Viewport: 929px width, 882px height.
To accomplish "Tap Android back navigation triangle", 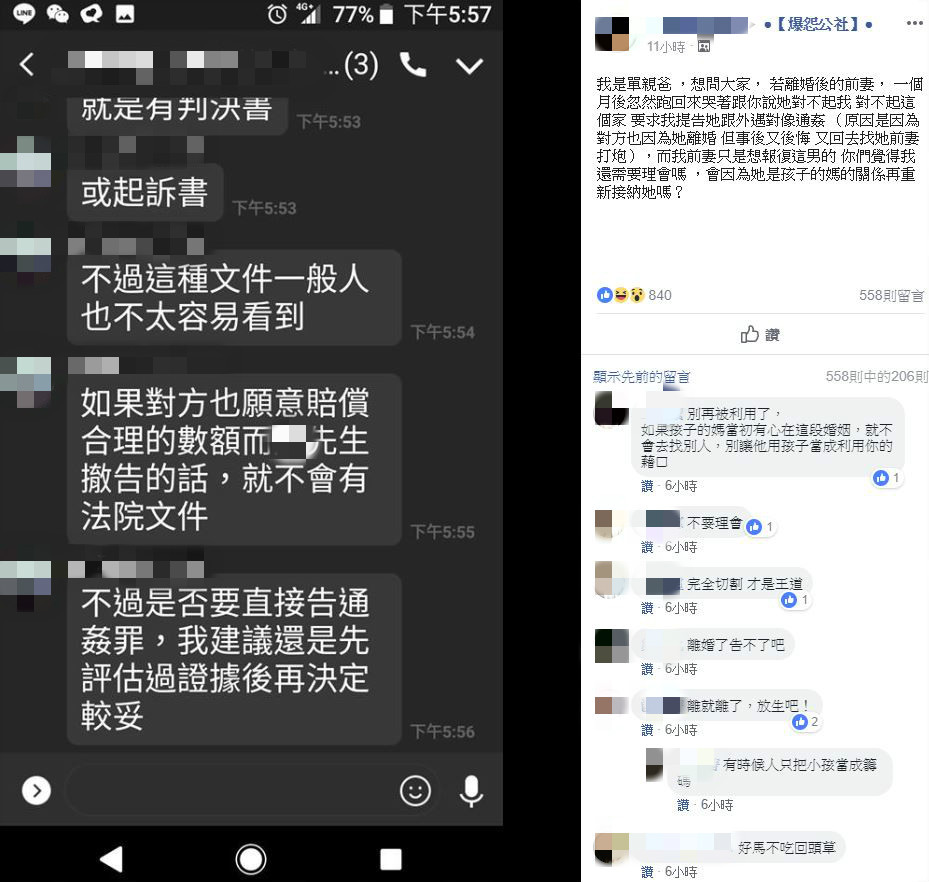I will pyautogui.click(x=111, y=859).
